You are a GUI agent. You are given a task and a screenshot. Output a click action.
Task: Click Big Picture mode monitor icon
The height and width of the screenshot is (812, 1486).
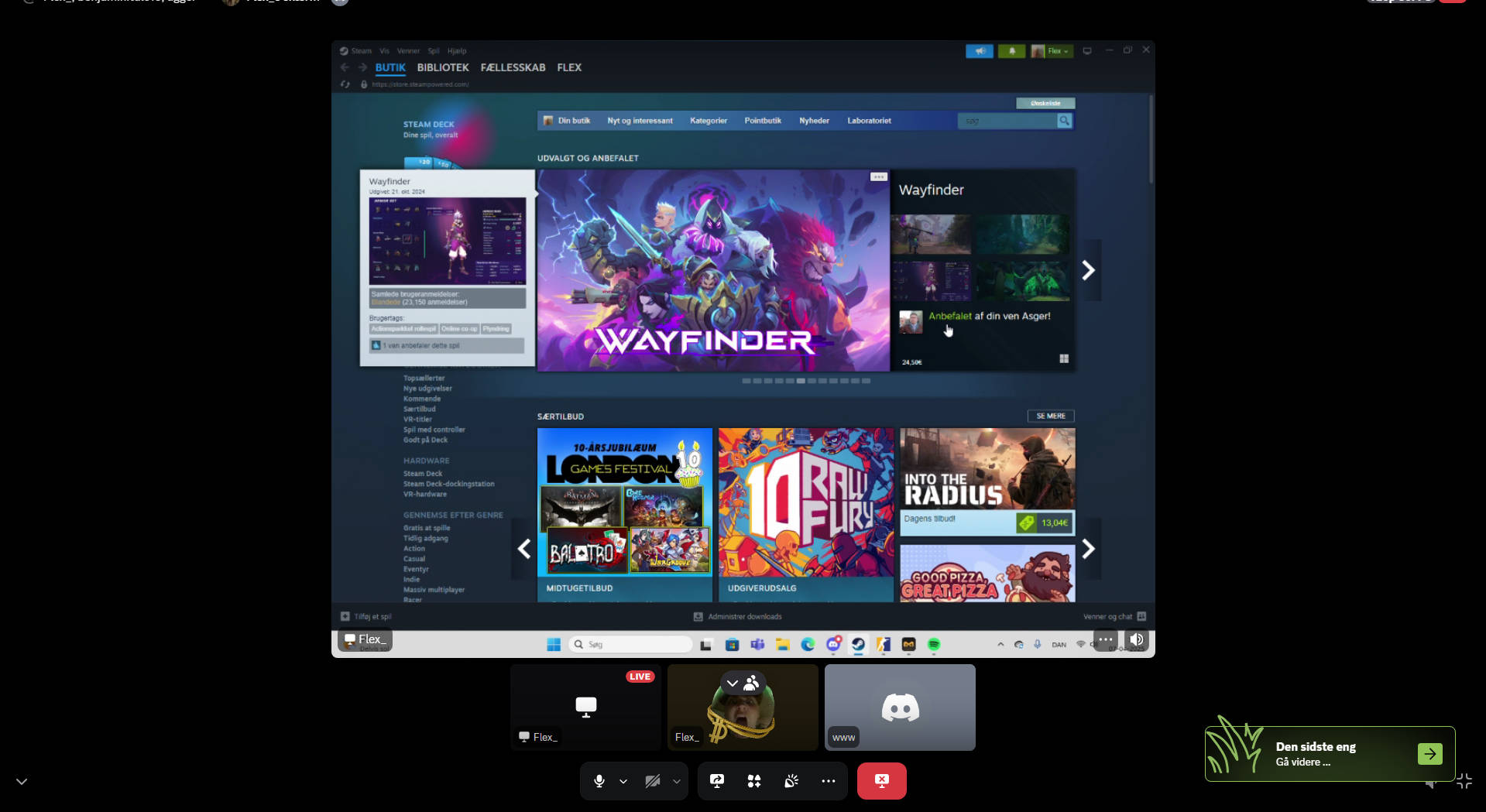click(x=1087, y=51)
